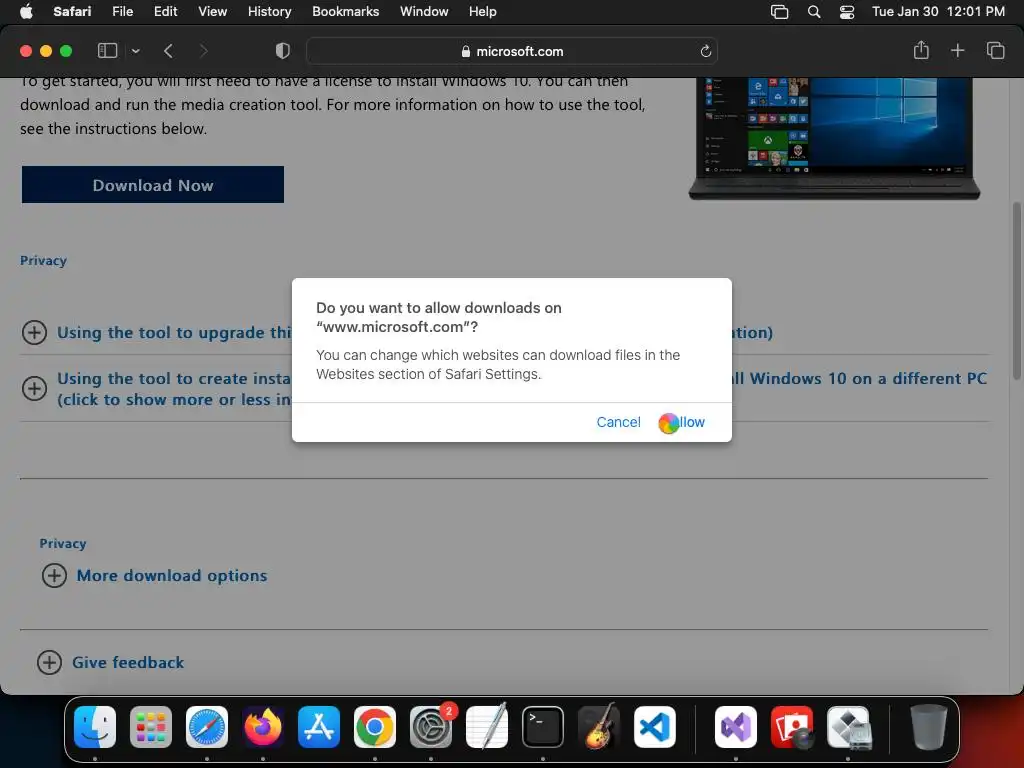
Task: Allow downloads on www.microsoft.com
Action: point(682,422)
